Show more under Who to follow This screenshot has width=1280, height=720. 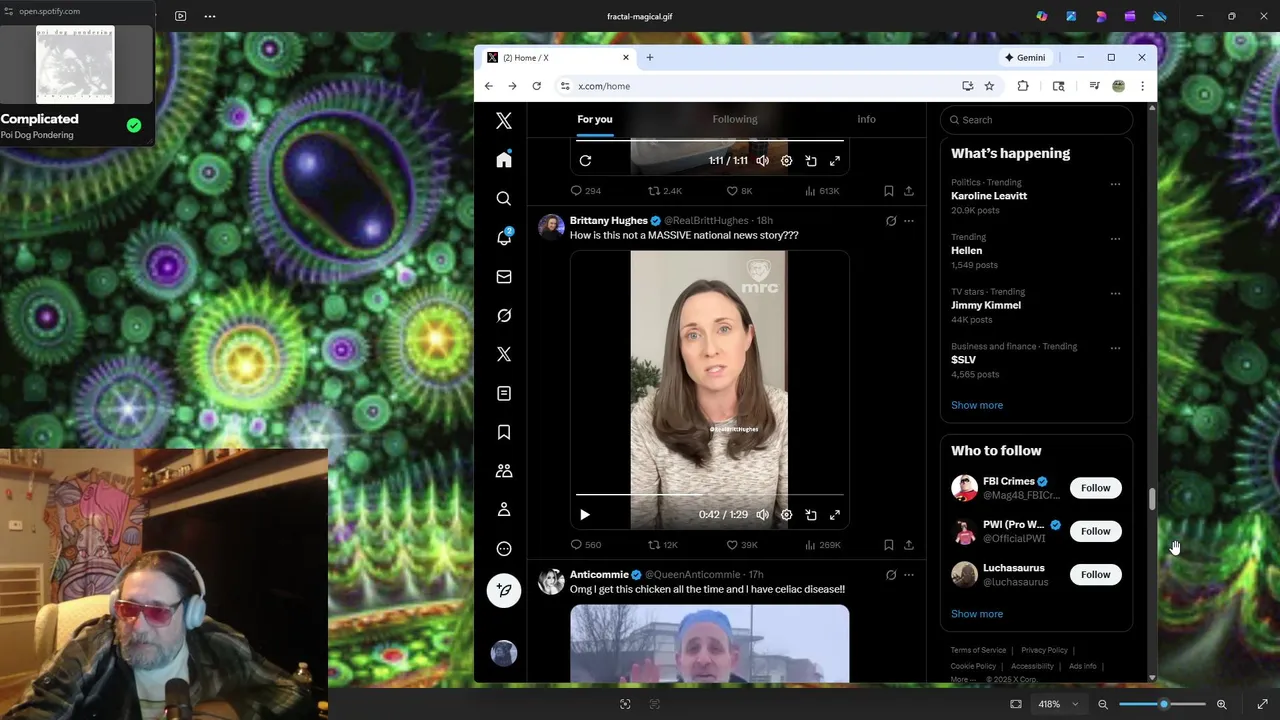coord(977,614)
